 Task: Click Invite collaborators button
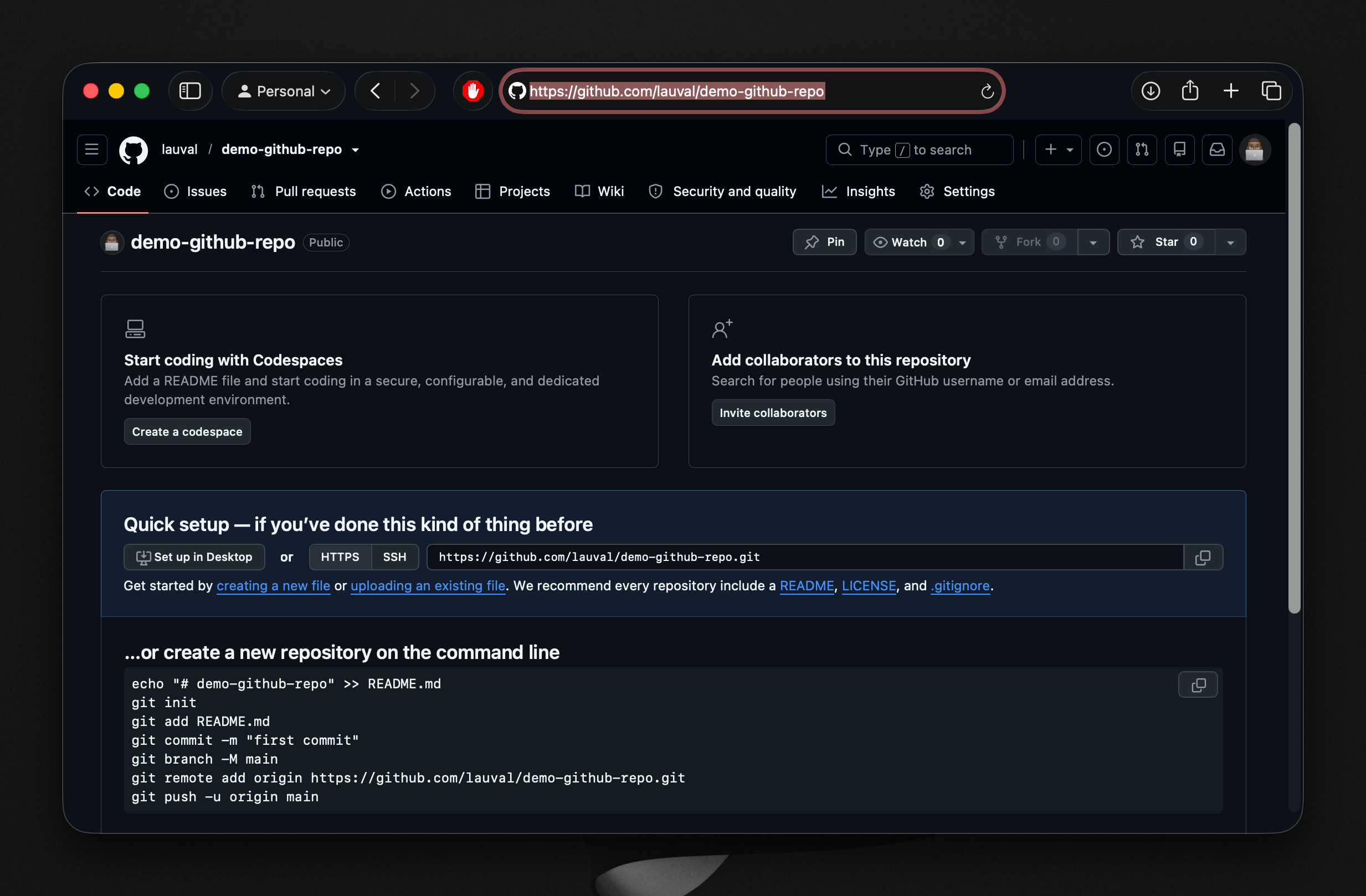coord(773,413)
